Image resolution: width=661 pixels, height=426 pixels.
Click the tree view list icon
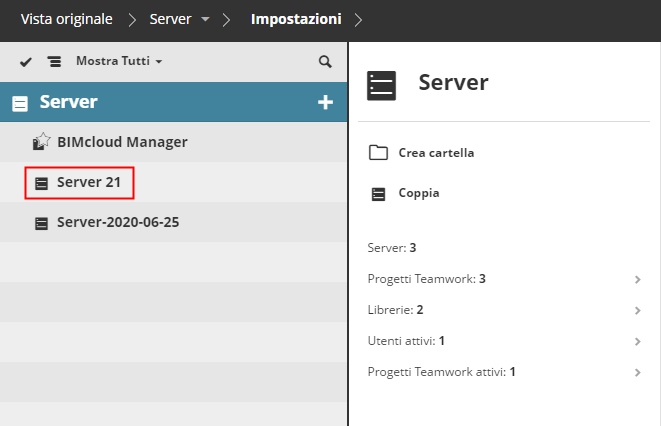(x=54, y=62)
